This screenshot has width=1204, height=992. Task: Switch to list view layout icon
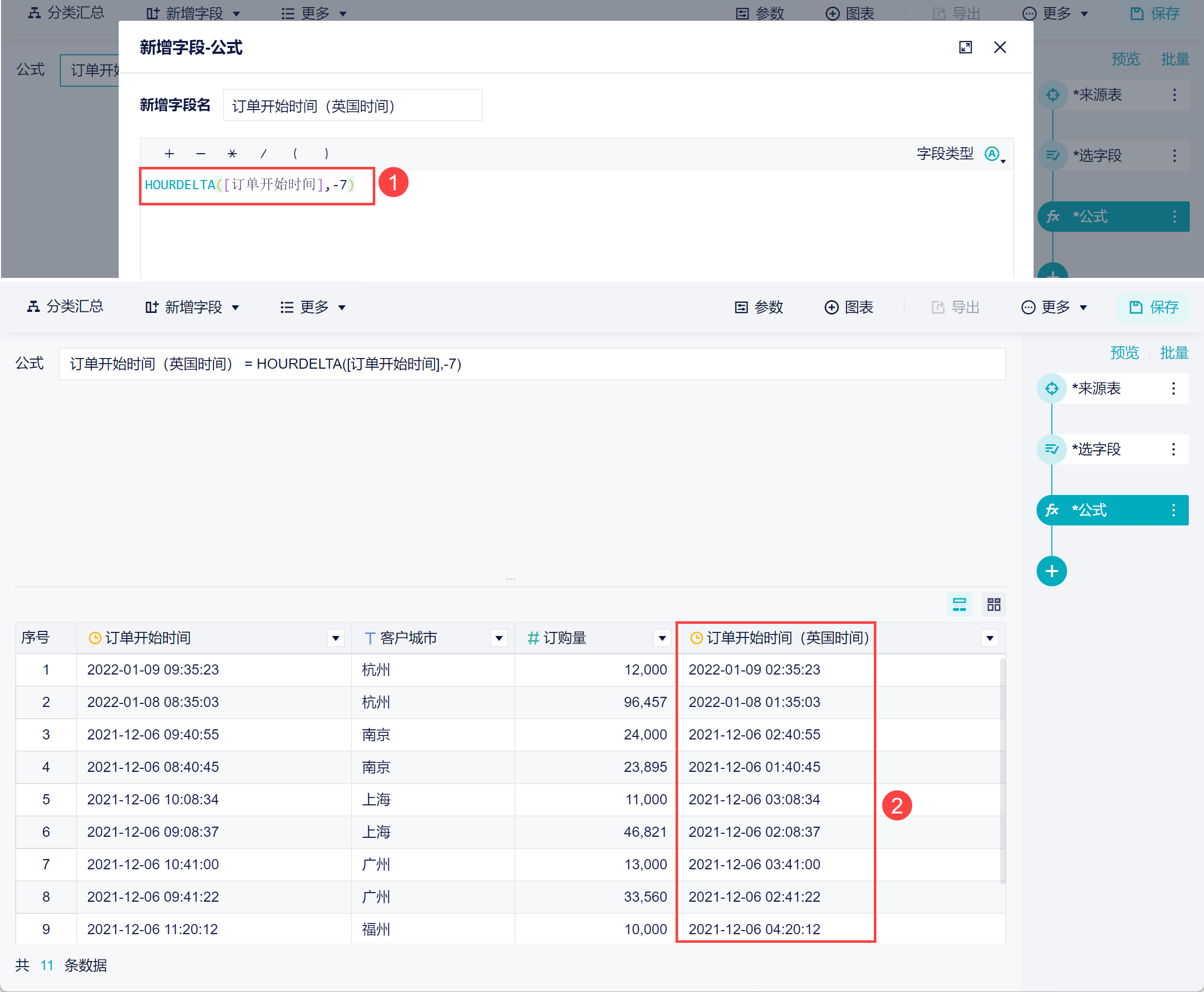coord(959,605)
